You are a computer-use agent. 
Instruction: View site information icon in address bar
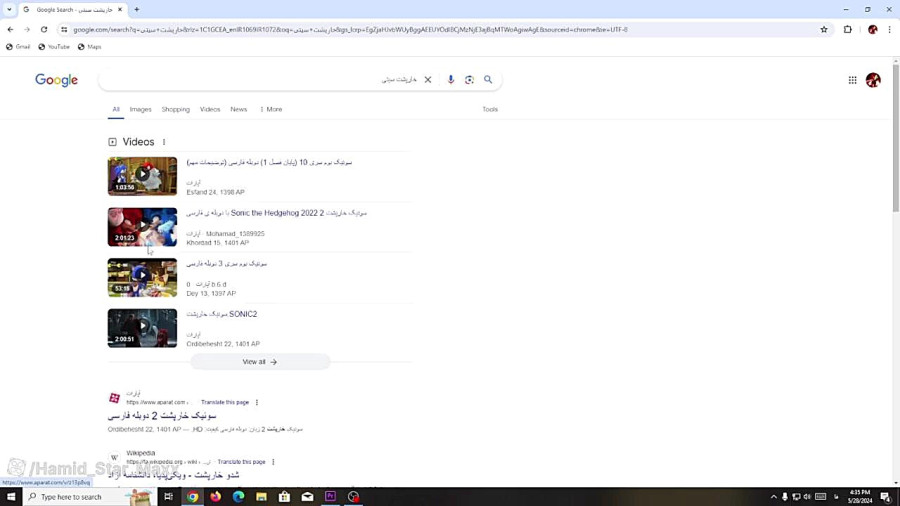coord(64,29)
